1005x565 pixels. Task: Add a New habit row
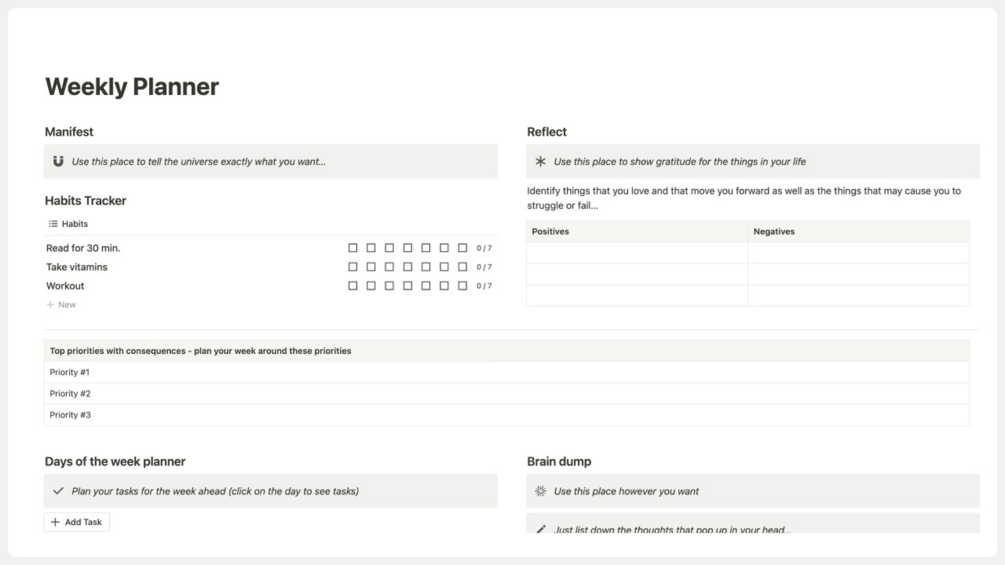pos(66,305)
